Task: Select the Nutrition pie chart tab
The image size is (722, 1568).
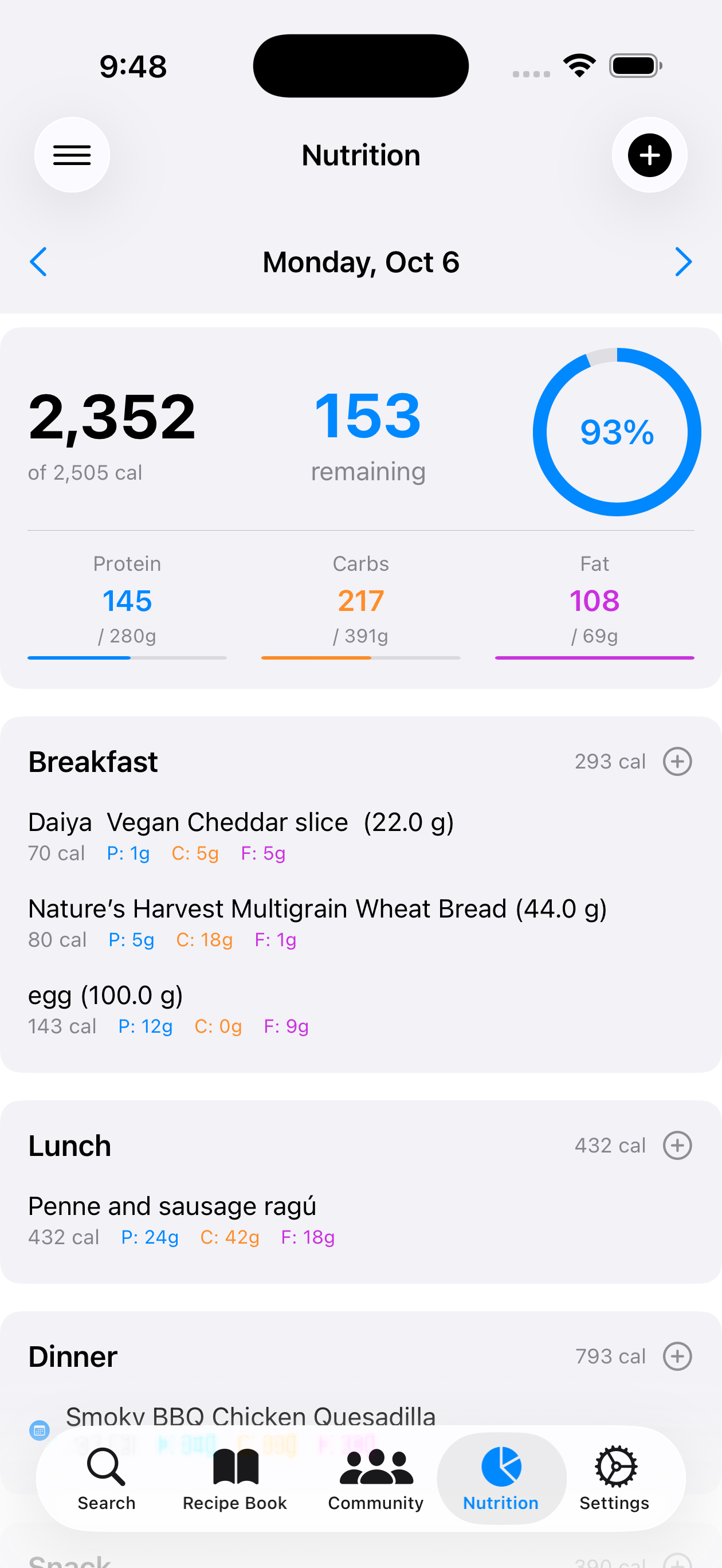Action: click(x=501, y=1479)
